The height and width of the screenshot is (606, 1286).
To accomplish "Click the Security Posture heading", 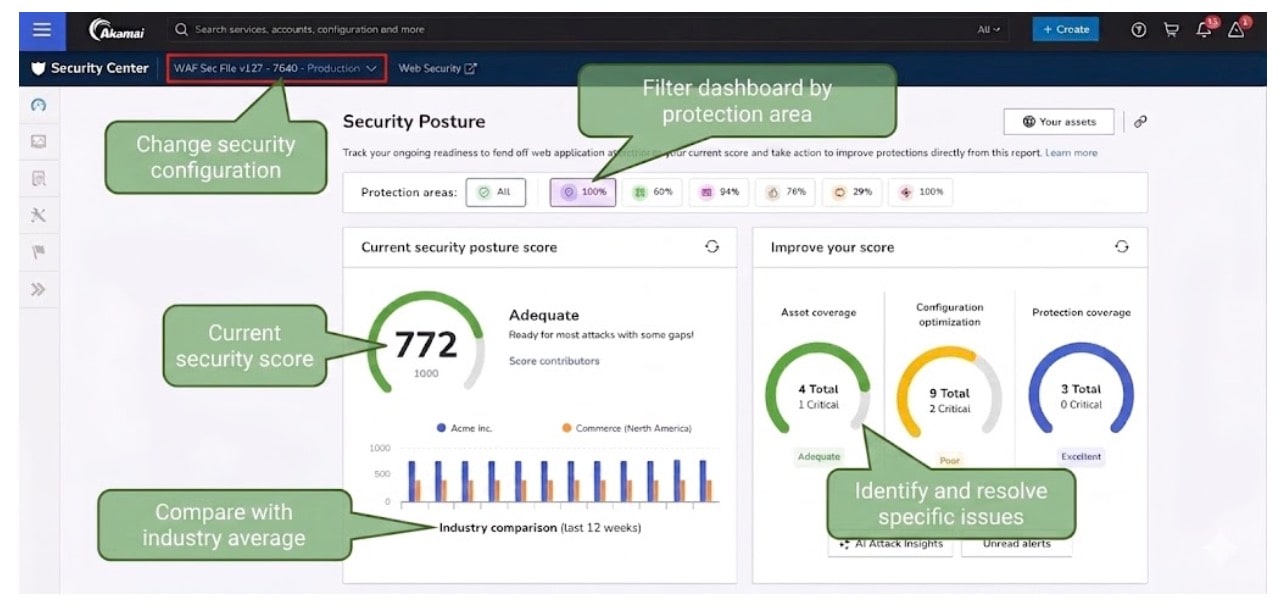I will tap(414, 122).
